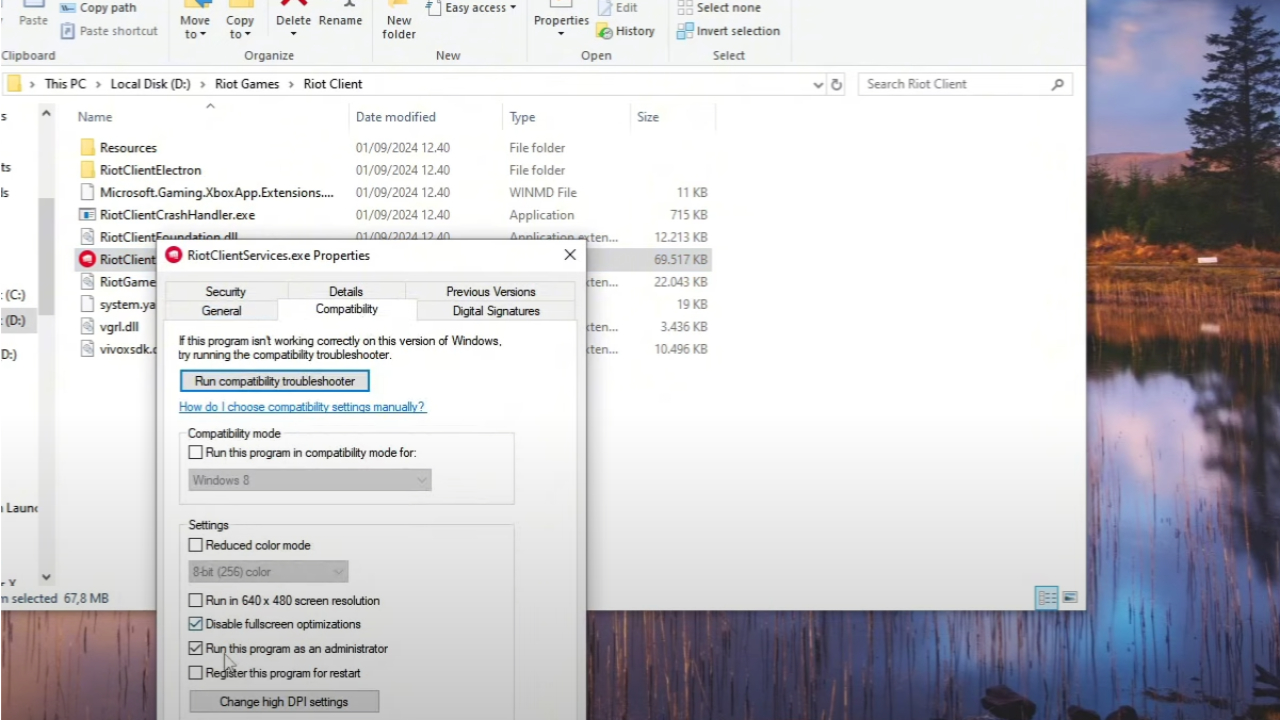Click Local Disk (D:) breadcrumb
1280x720 pixels.
point(150,84)
